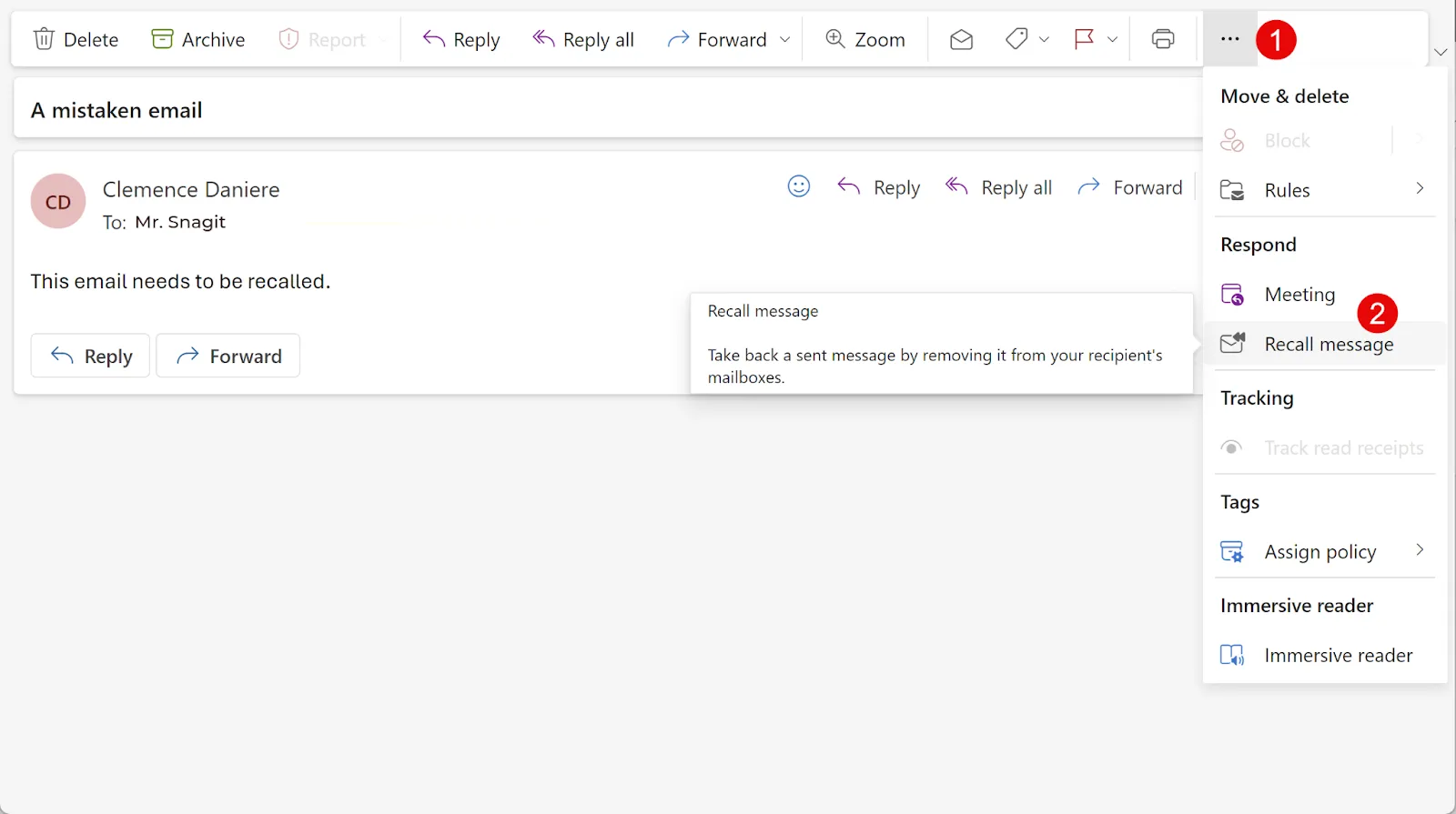Expand the Rules submenu chevron

click(x=1420, y=188)
